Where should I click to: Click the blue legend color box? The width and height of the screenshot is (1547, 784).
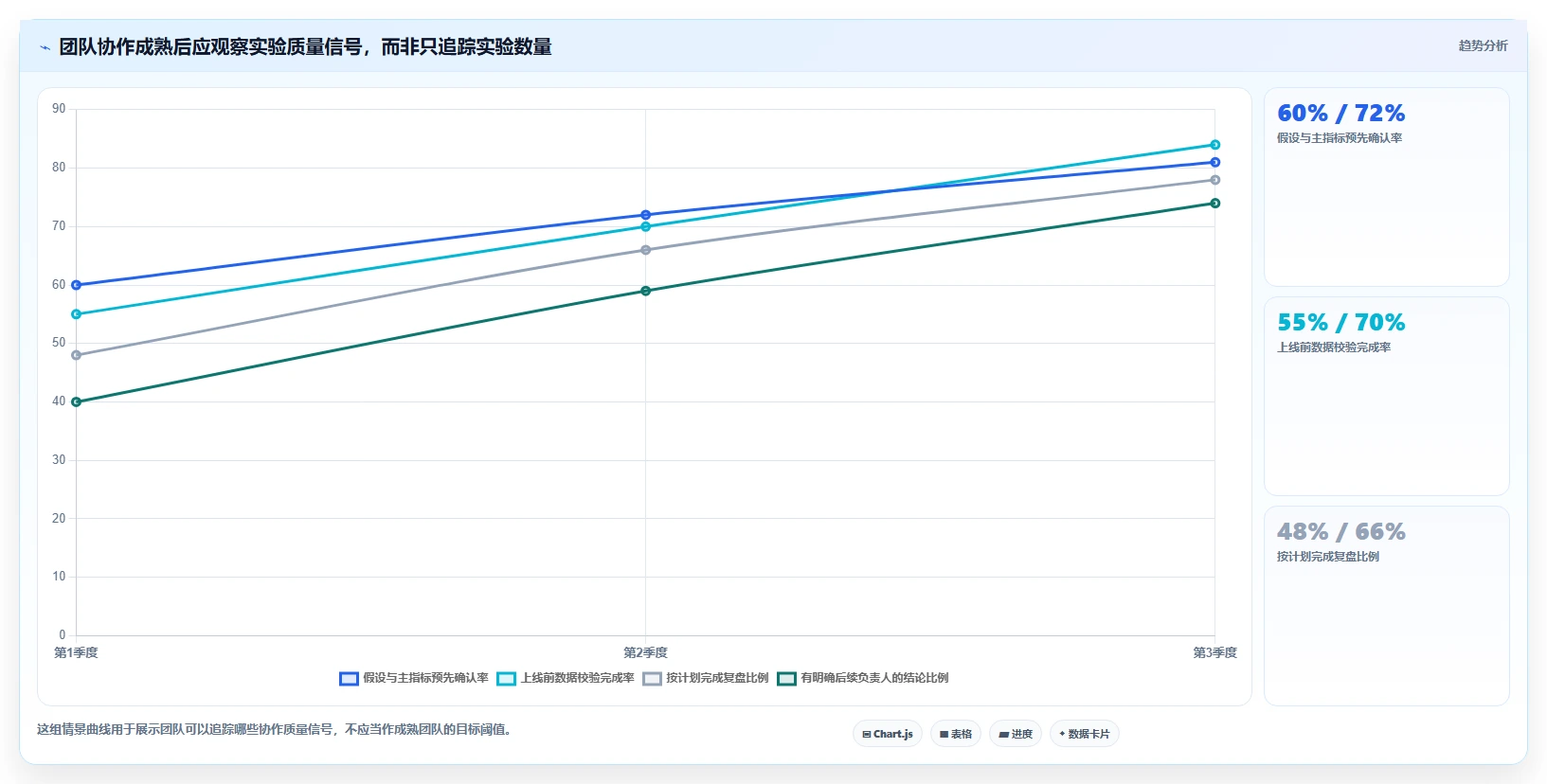(x=349, y=679)
